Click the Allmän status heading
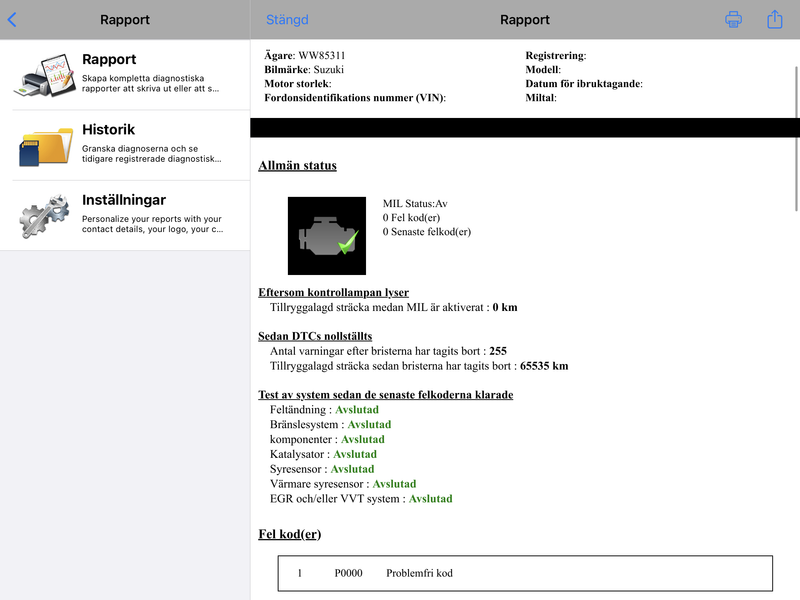 297,165
